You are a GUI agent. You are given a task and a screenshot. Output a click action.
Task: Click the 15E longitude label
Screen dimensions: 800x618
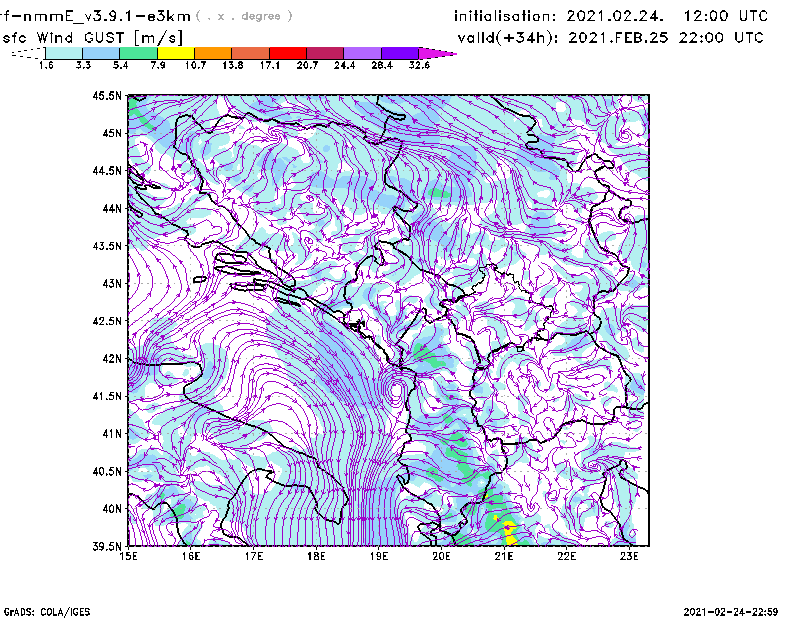click(128, 556)
